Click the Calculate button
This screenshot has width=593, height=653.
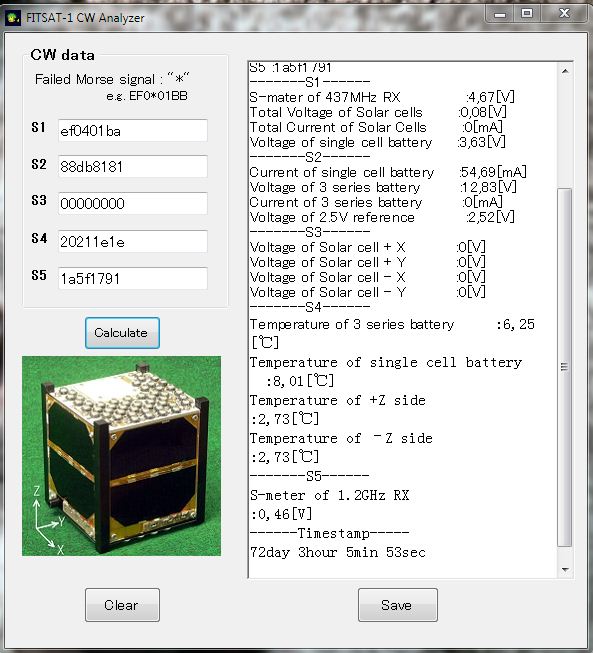coord(122,333)
